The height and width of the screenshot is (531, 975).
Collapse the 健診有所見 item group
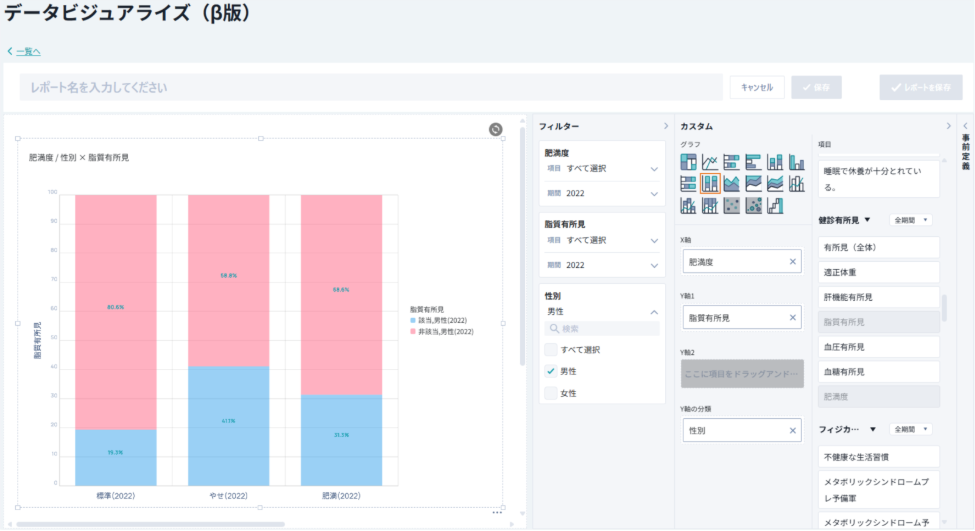[x=867, y=220]
